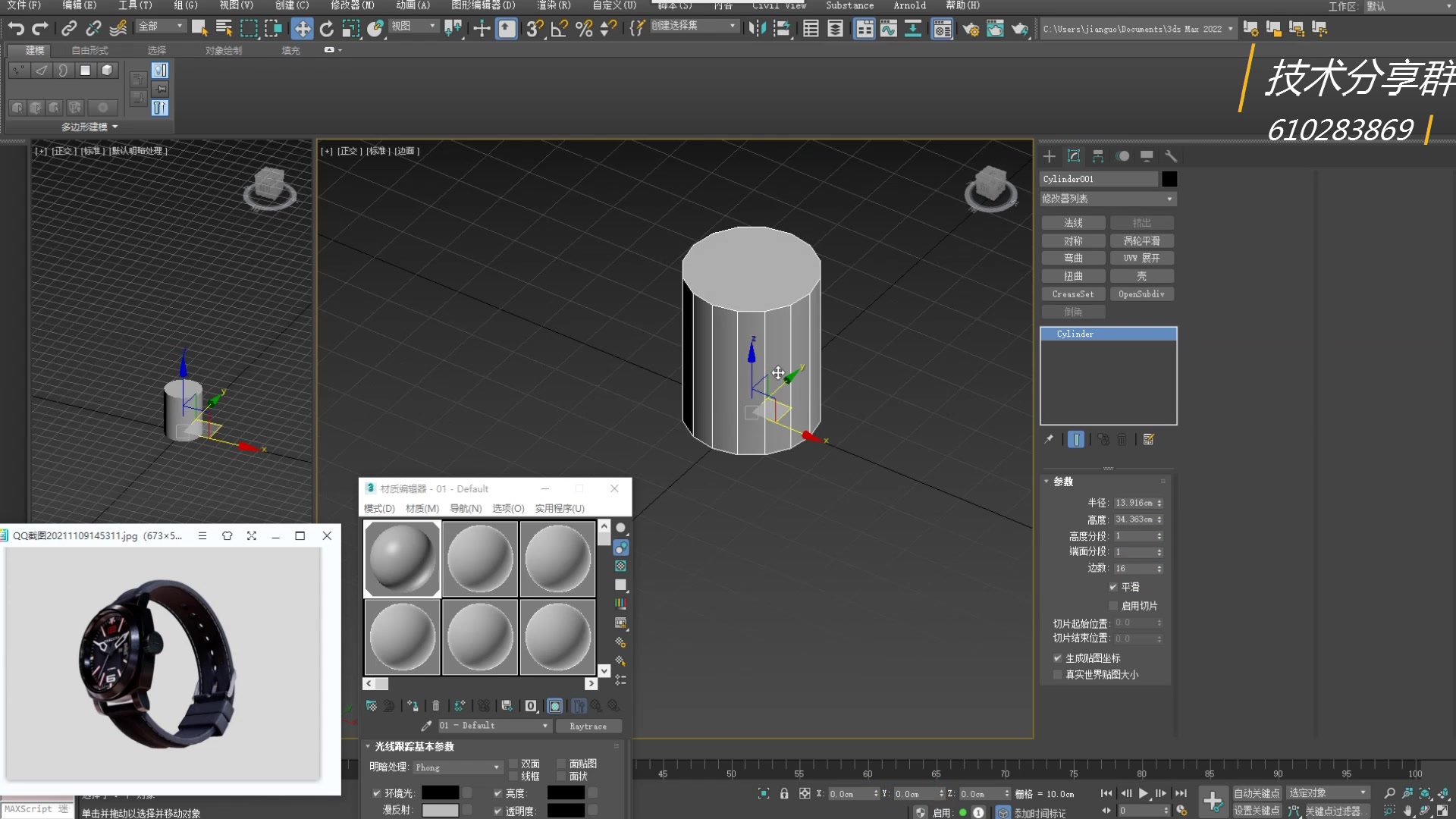Click the Mirror tool icon
The image size is (1456, 819).
756,29
